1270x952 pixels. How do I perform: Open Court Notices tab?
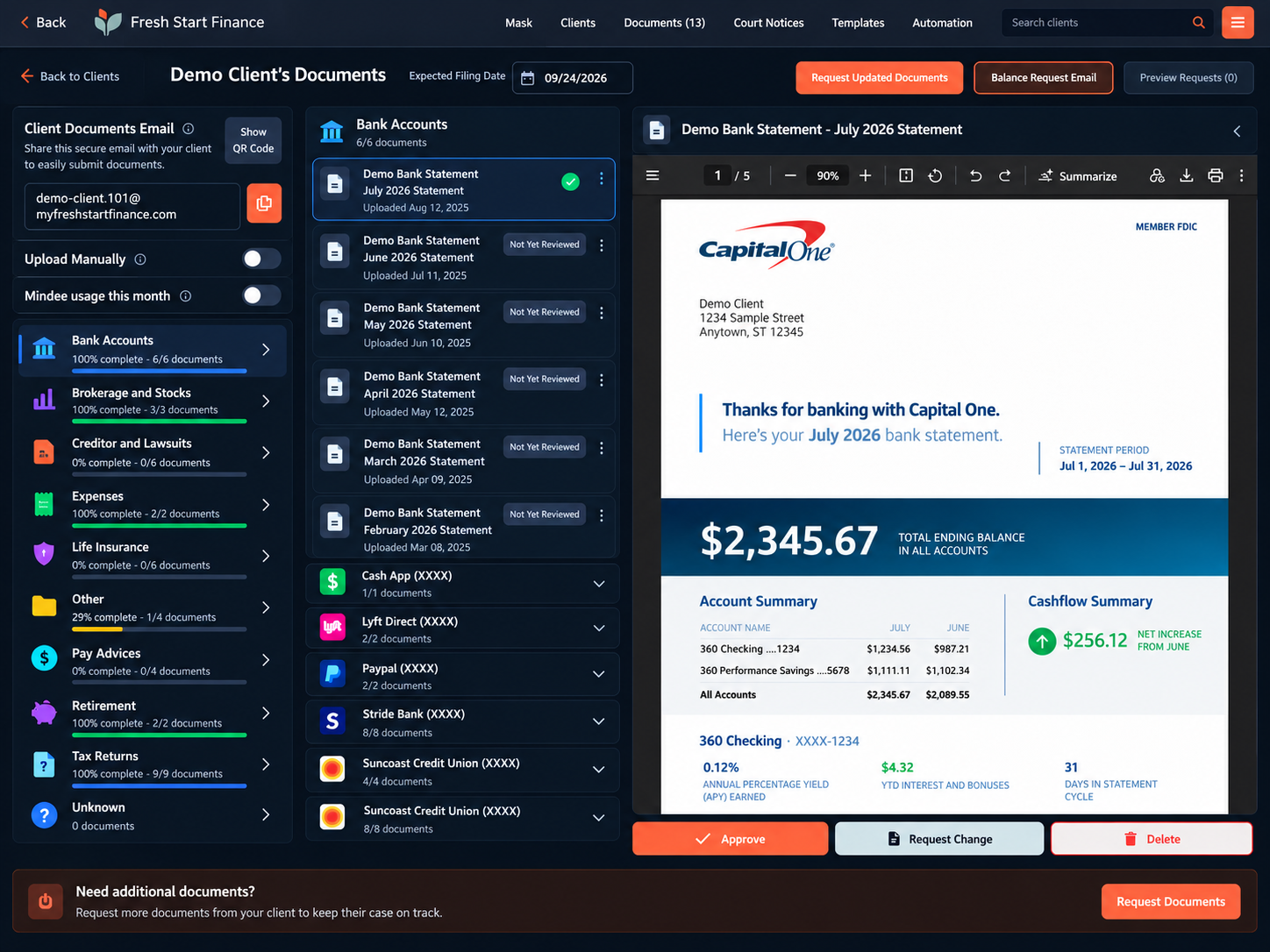coord(768,23)
